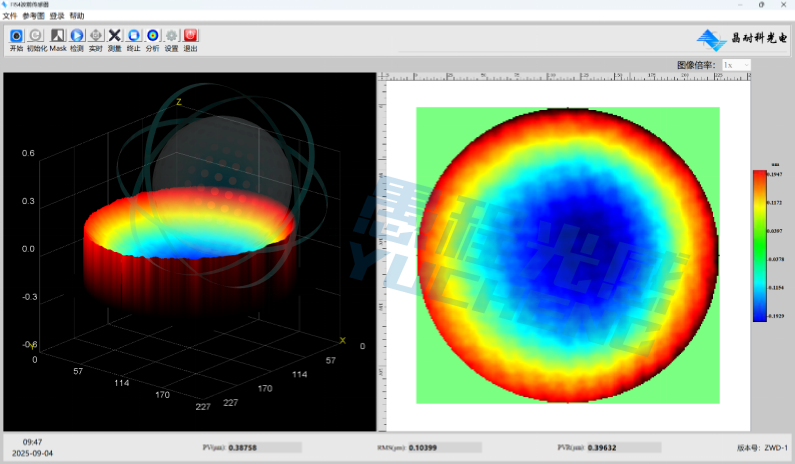Open the 分析 (Analysis) rainbow icon
Image resolution: width=795 pixels, height=464 pixels.
click(153, 35)
